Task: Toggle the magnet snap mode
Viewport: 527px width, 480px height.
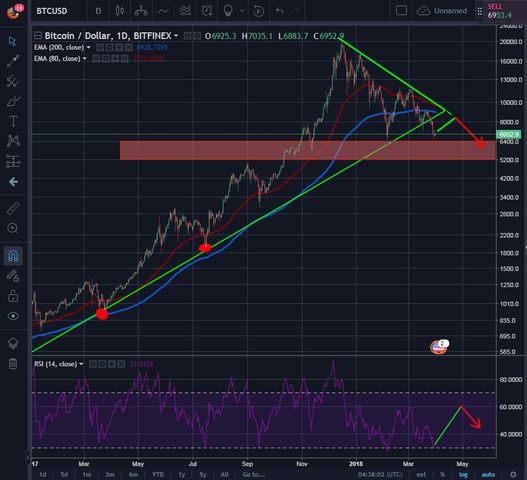Action: (x=13, y=256)
